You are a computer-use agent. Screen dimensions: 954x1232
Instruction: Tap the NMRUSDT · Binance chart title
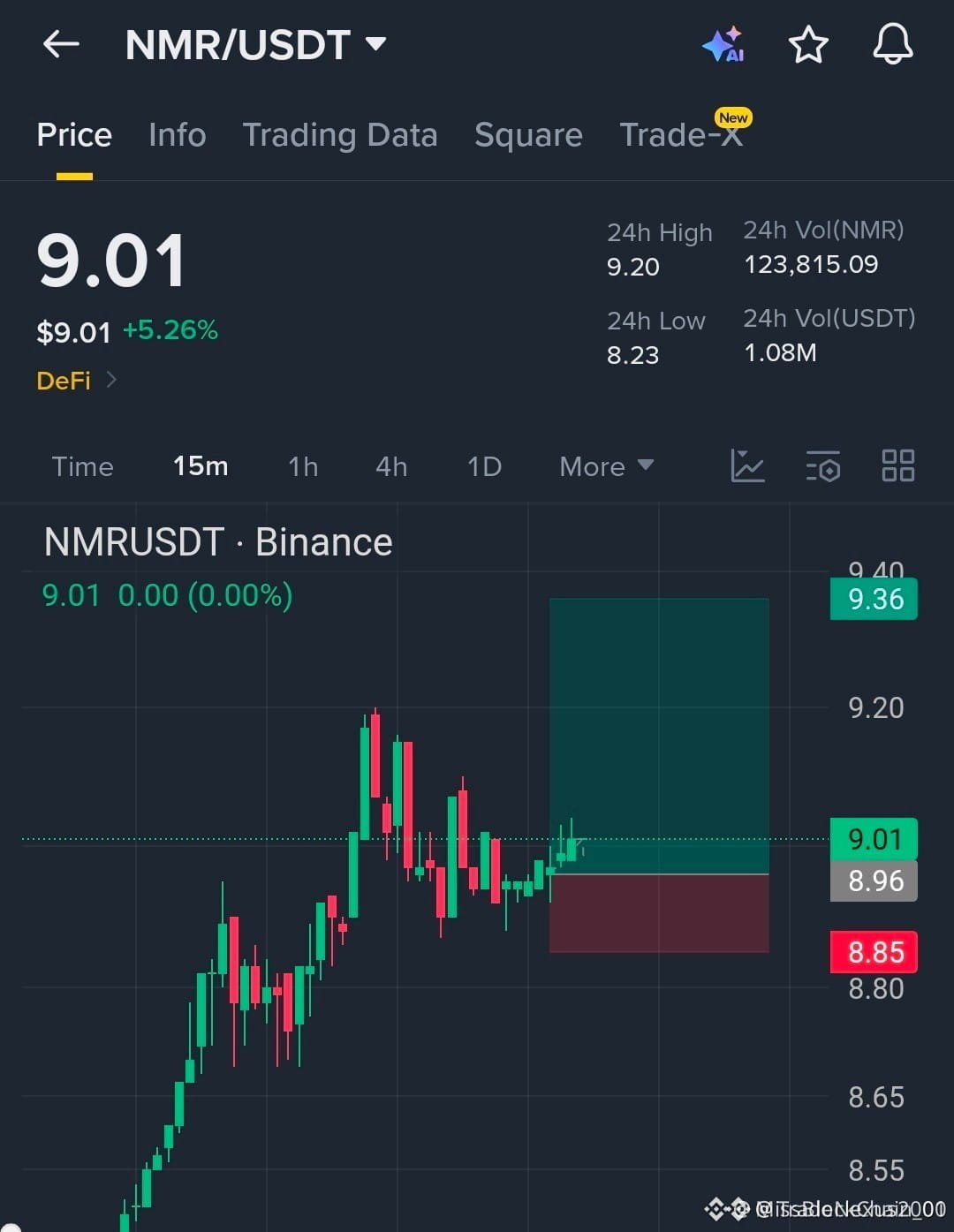(218, 542)
